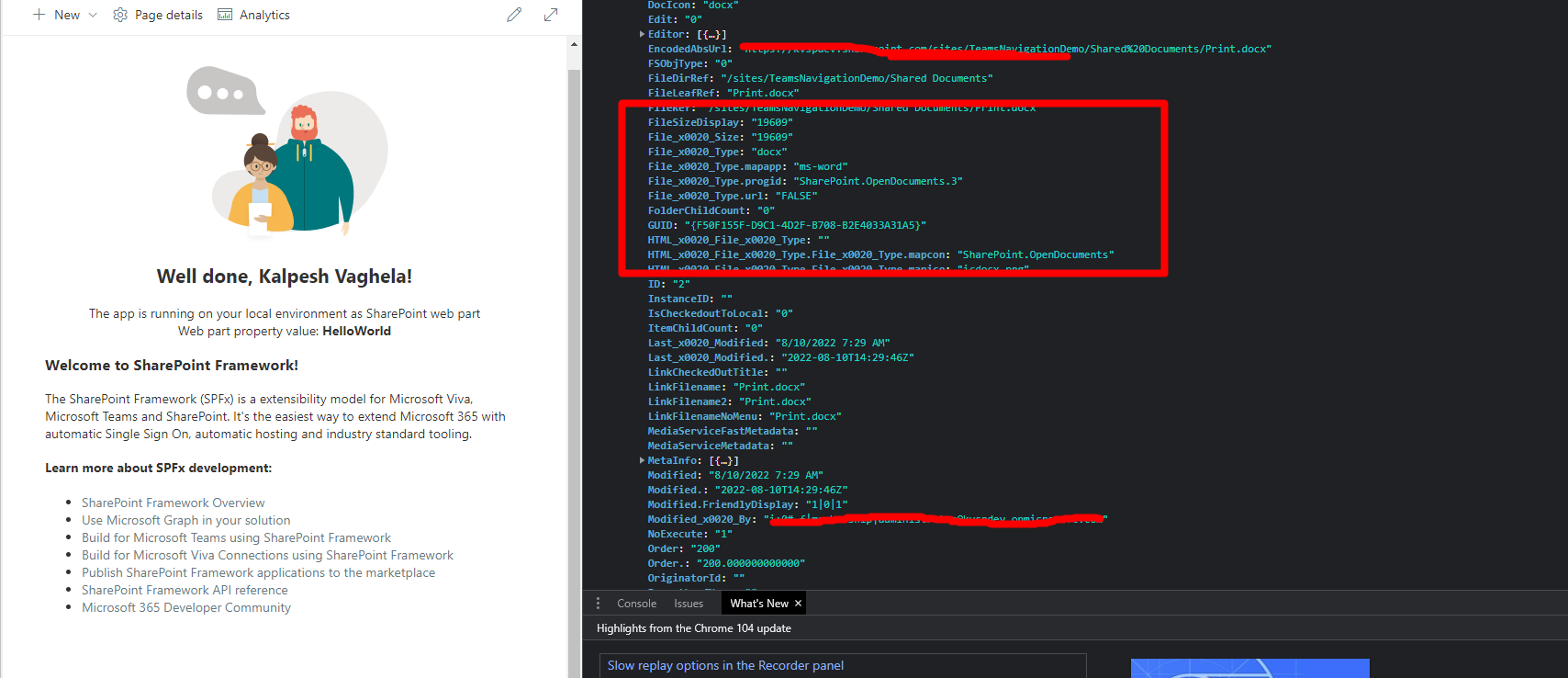The image size is (1568, 678).
Task: Click the NoExecute value "1"
Action: click(723, 534)
